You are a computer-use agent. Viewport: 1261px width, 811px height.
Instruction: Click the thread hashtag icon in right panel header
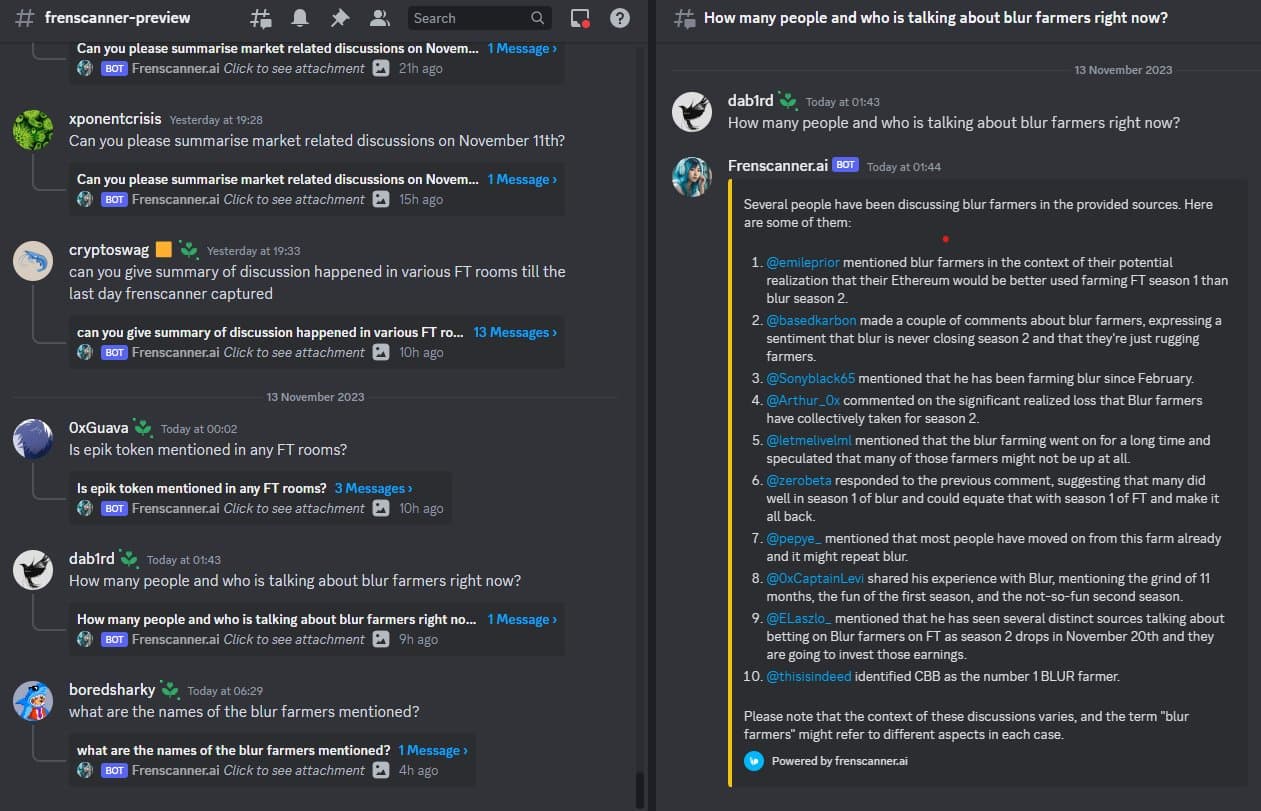pos(685,18)
